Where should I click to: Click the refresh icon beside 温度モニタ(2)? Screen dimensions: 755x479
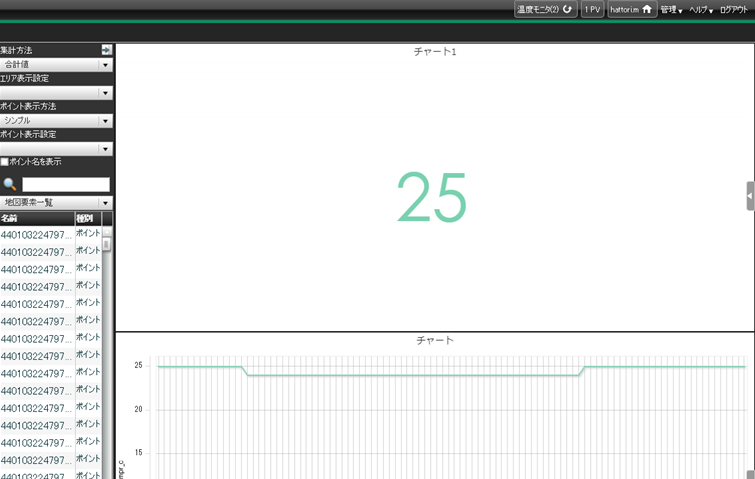tap(567, 9)
